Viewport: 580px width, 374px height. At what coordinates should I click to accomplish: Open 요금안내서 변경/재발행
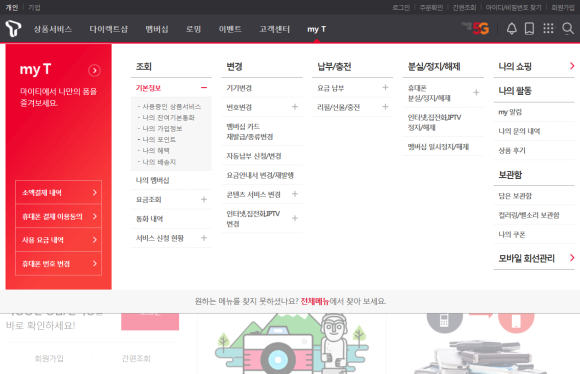point(260,175)
